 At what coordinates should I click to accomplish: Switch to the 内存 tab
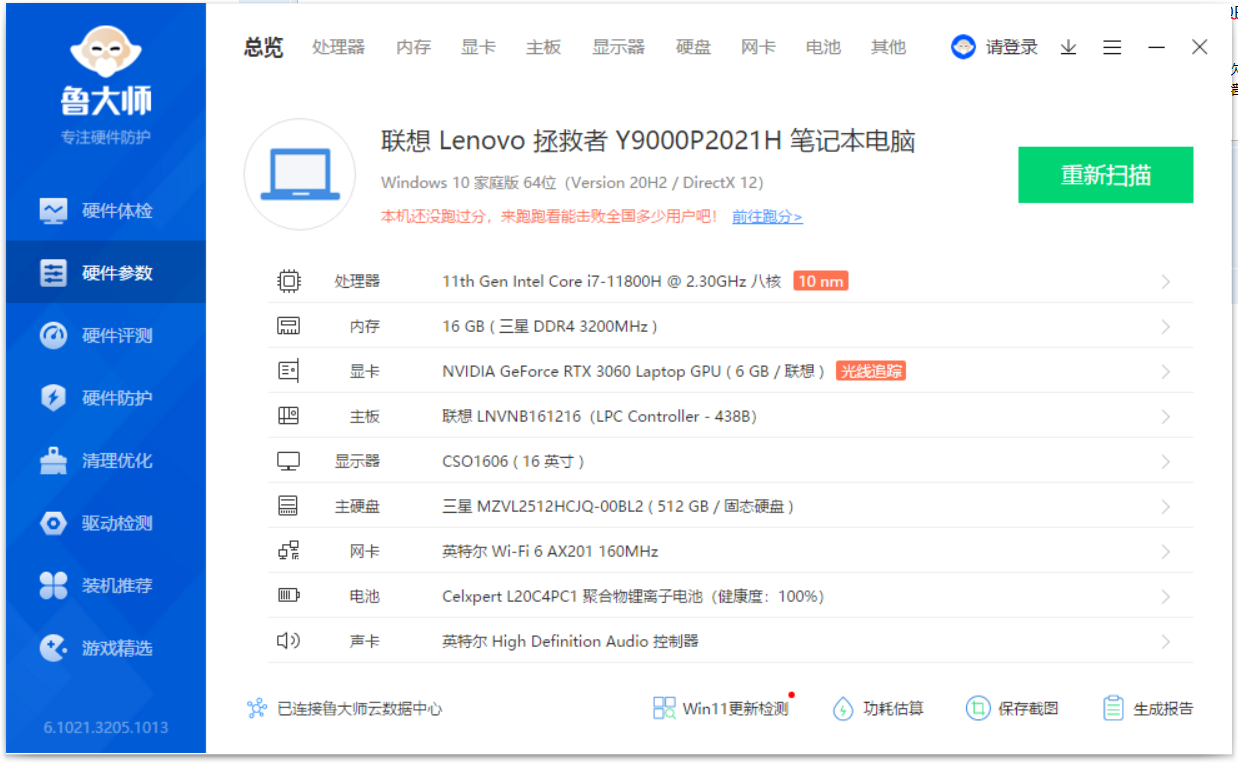[x=413, y=47]
